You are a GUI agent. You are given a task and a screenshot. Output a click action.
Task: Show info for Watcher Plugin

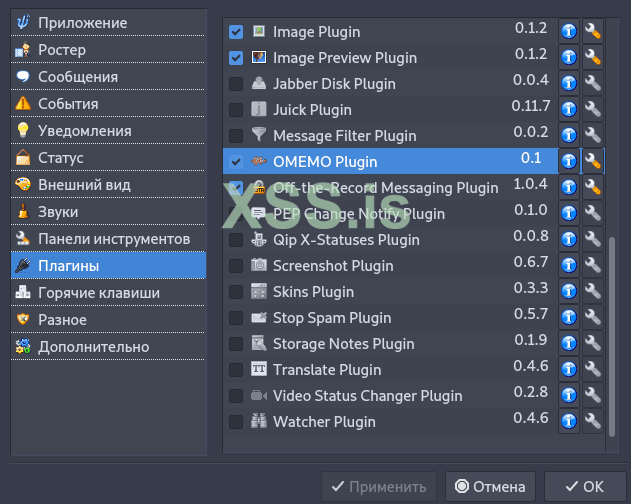(x=569, y=421)
